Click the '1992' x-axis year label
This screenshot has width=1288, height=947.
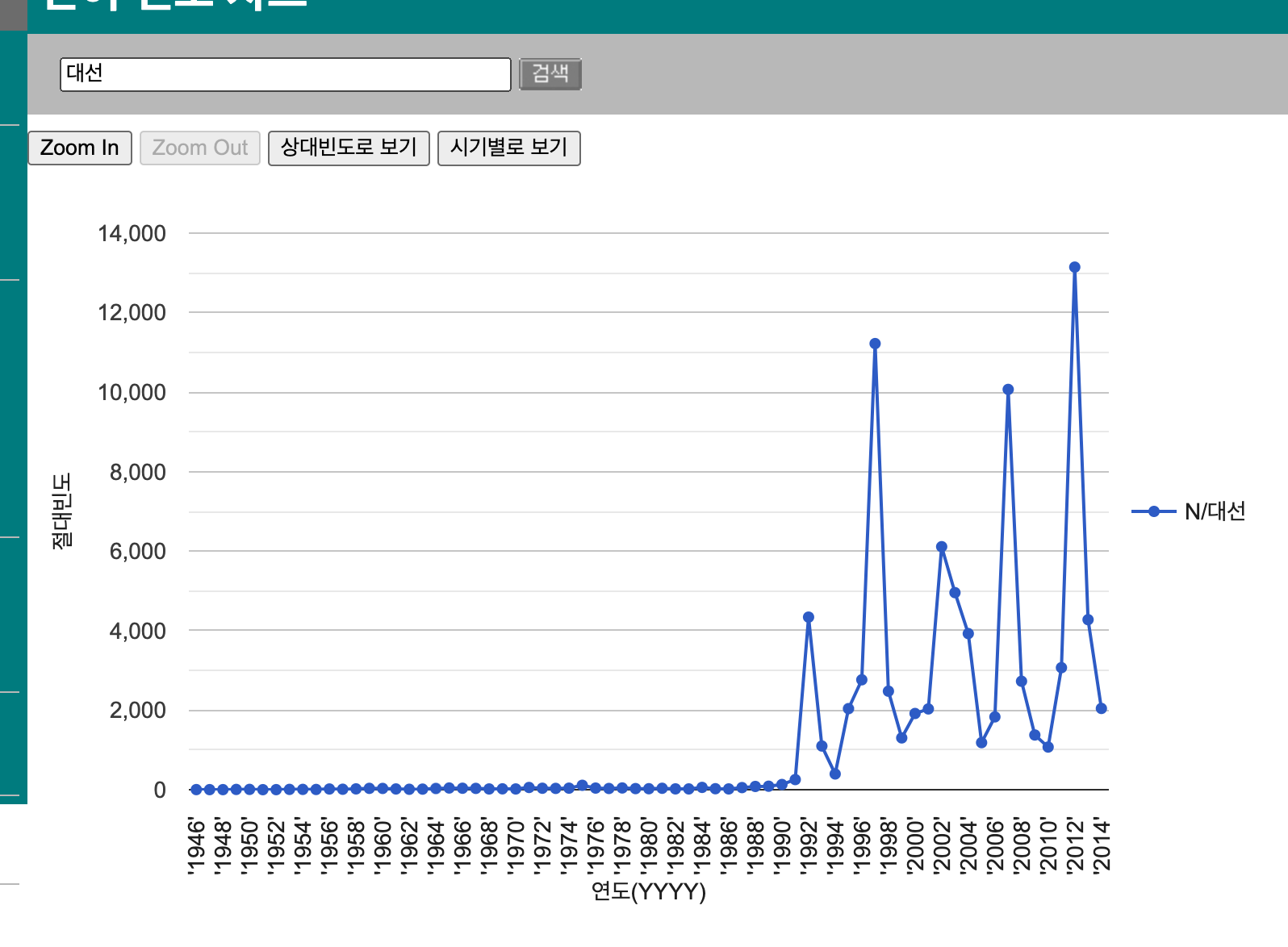(809, 845)
